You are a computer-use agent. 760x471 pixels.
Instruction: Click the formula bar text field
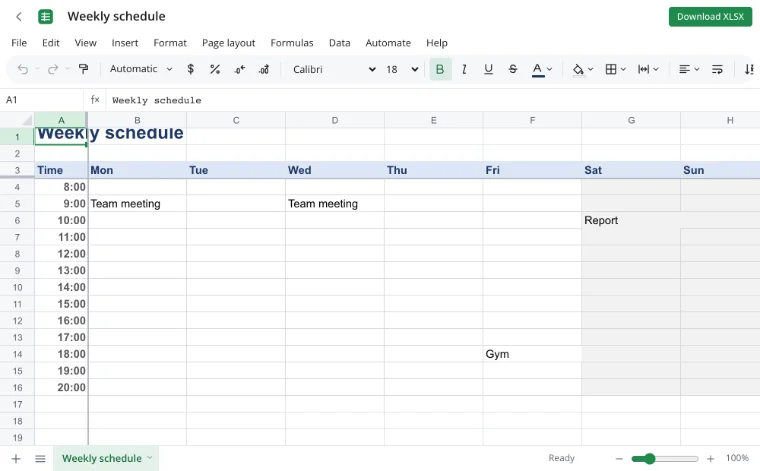(x=431, y=100)
